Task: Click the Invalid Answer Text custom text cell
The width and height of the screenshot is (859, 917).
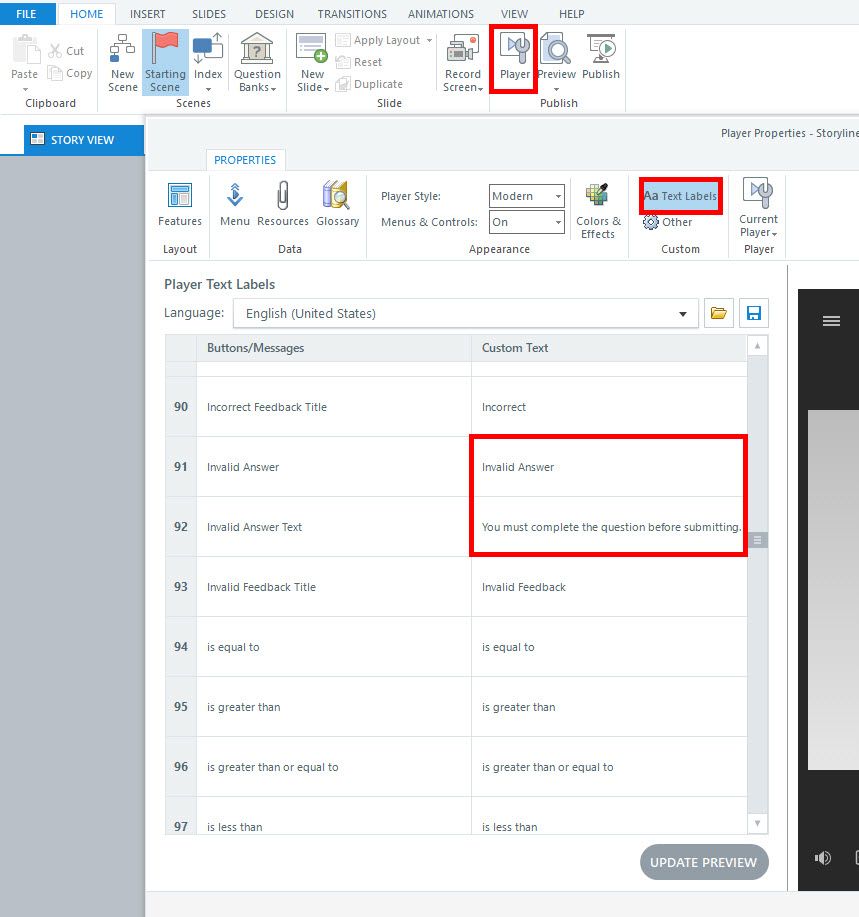Action: point(609,527)
